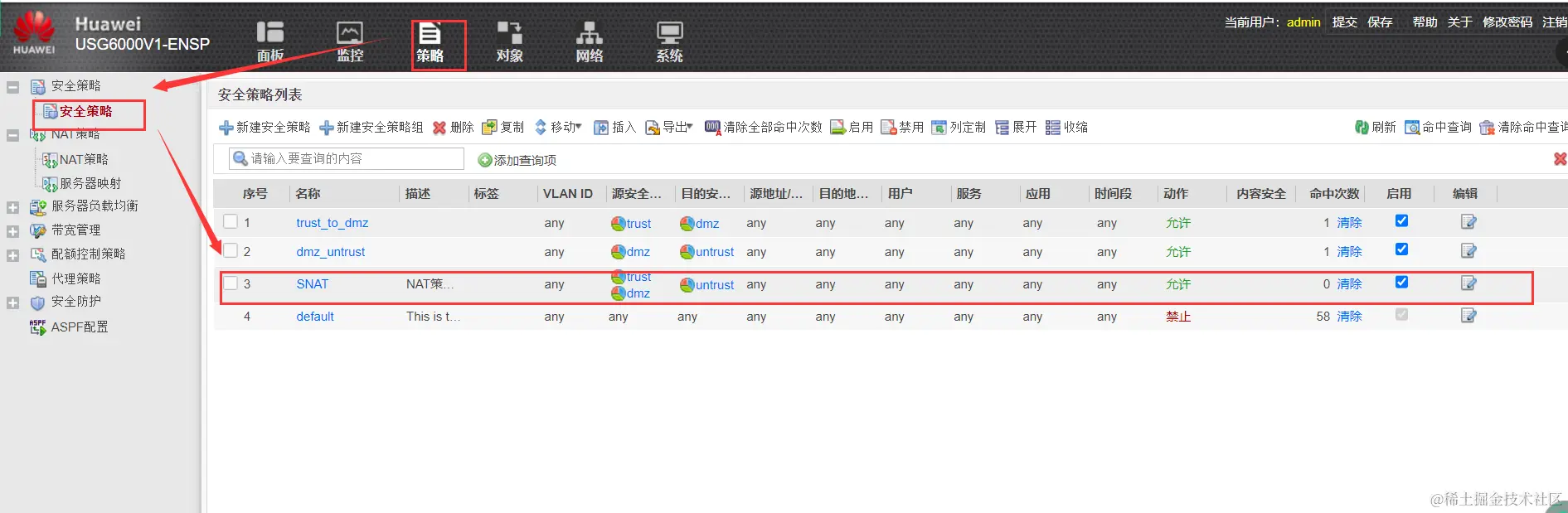Click the search query input field
This screenshot has width=1568, height=513.
[x=347, y=158]
